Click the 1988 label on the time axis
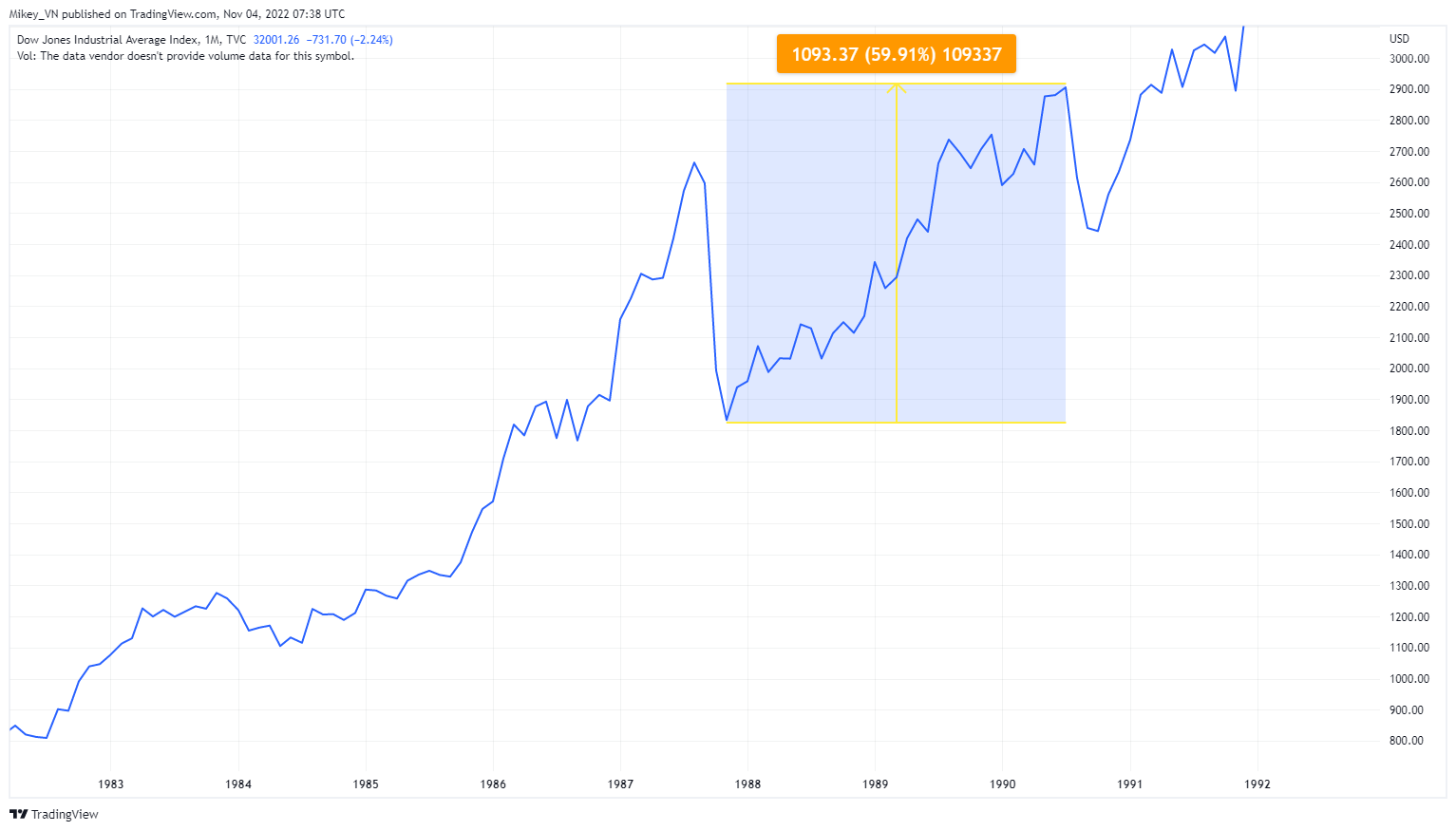Viewport: 1456px width, 831px height. [747, 784]
